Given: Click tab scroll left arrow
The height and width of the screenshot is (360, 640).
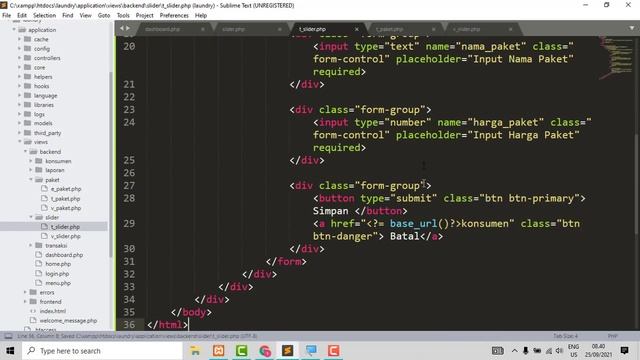Looking at the screenshot, I should [122, 28].
